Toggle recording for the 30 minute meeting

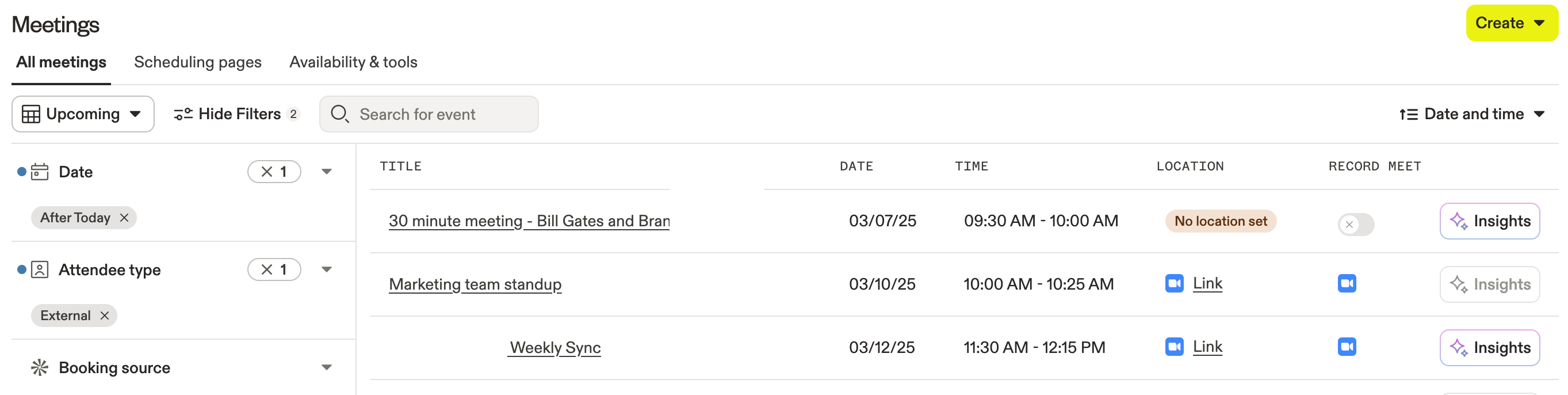click(1356, 224)
